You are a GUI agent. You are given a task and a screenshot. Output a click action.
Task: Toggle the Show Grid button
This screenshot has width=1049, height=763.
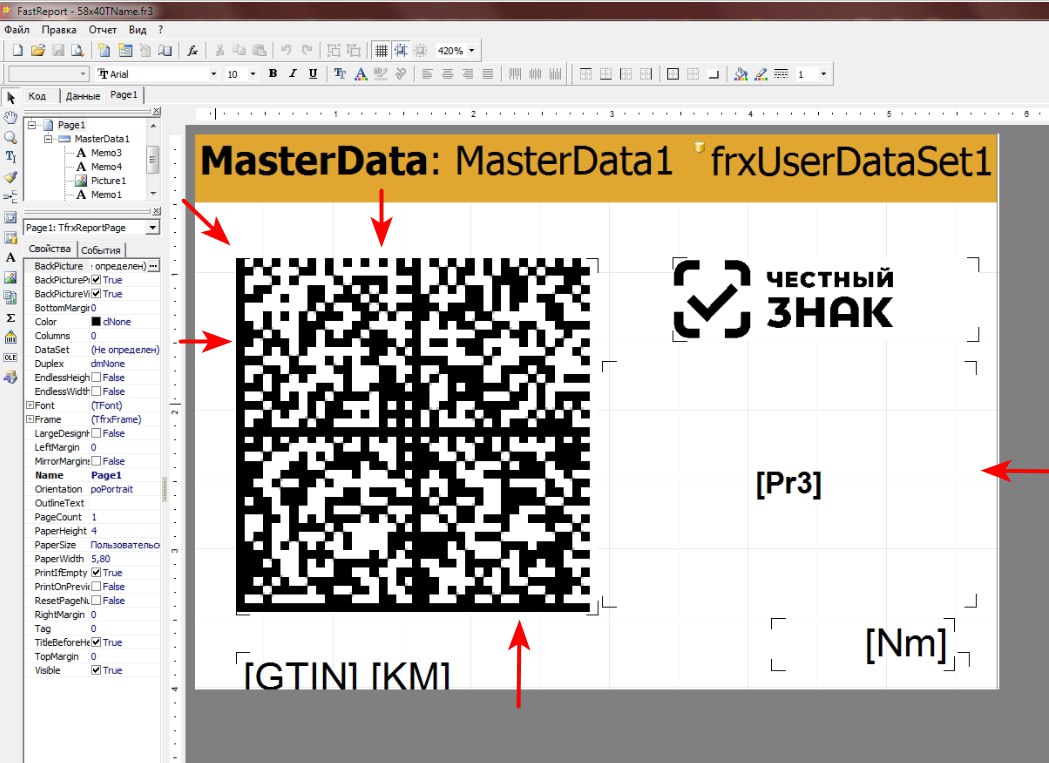(380, 50)
